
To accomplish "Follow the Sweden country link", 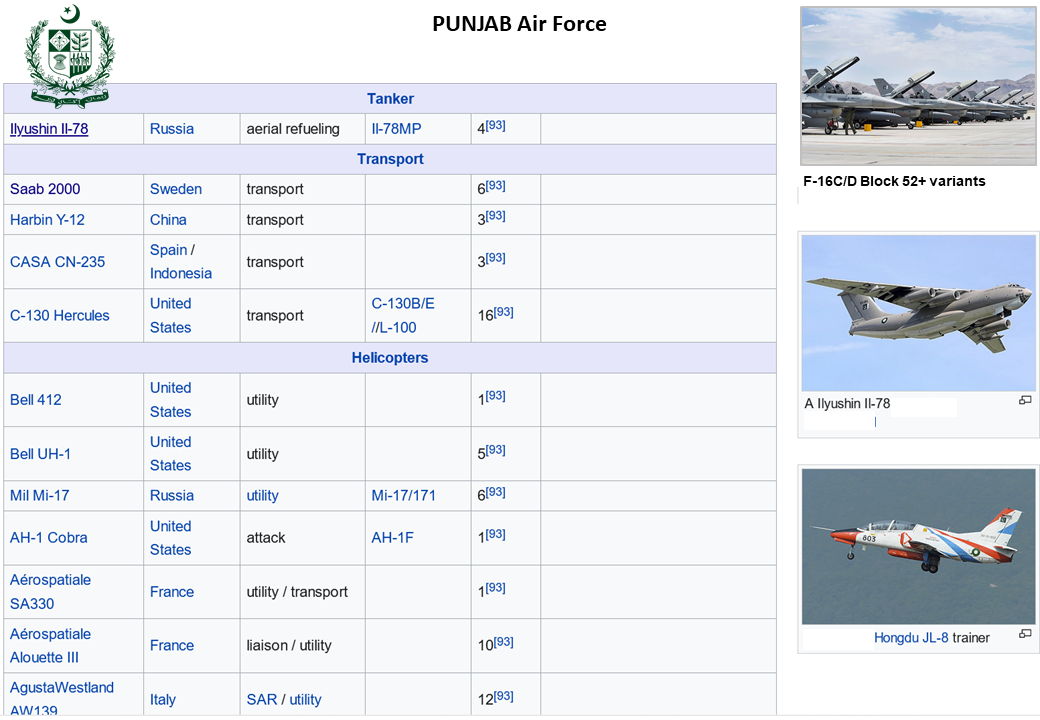I will point(176,189).
